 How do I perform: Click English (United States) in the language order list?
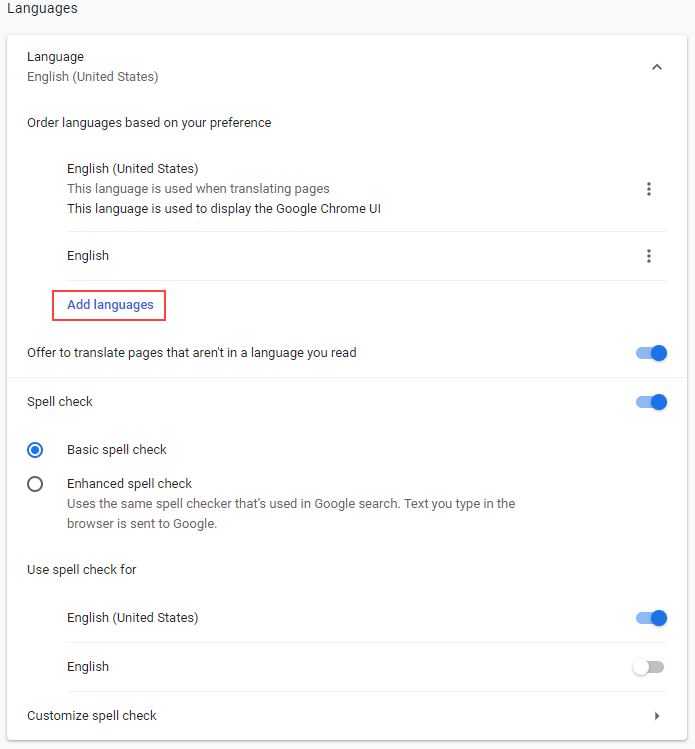[133, 169]
